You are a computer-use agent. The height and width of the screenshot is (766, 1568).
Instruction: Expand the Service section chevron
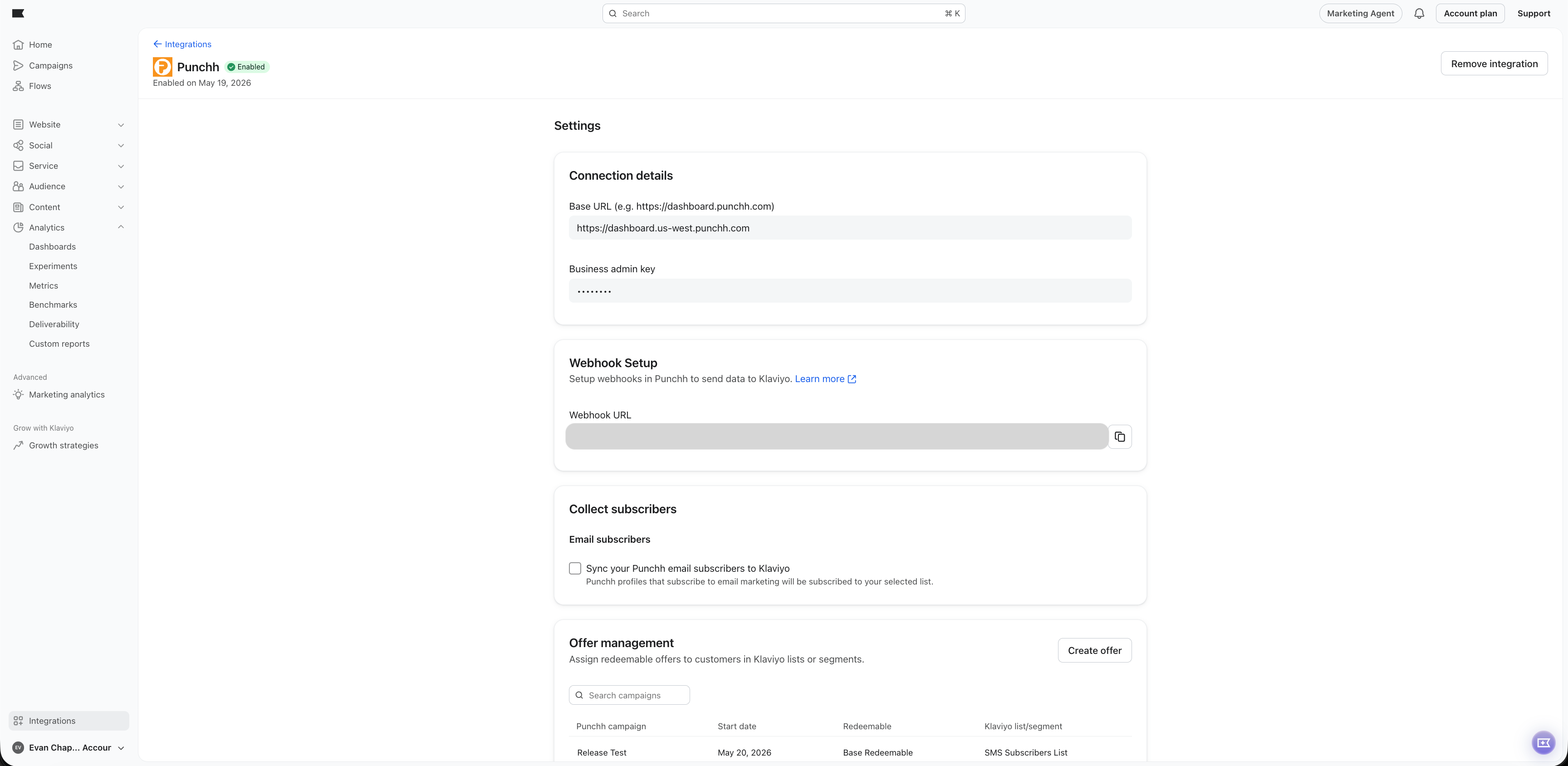(x=121, y=166)
